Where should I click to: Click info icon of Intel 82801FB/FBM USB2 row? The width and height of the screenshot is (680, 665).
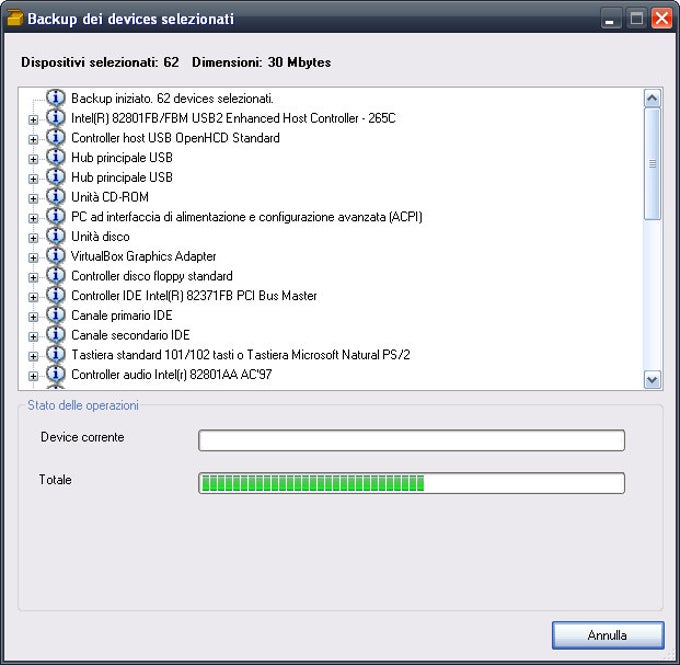(x=56, y=118)
